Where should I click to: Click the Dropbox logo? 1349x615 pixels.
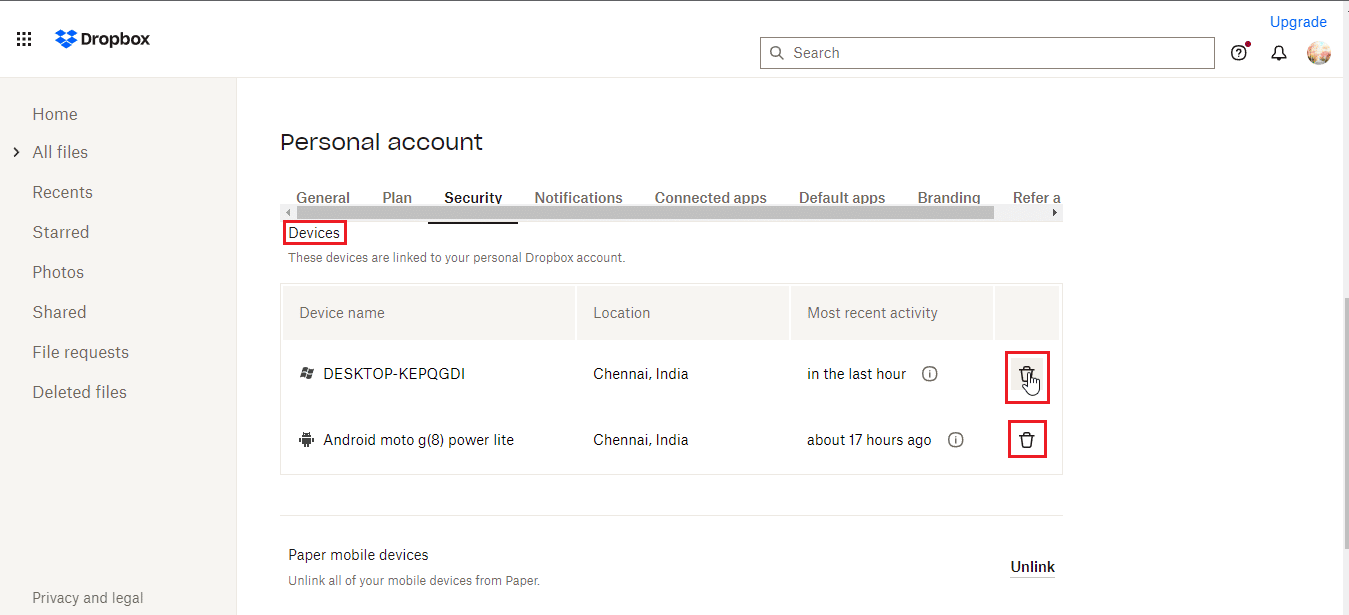coord(103,39)
